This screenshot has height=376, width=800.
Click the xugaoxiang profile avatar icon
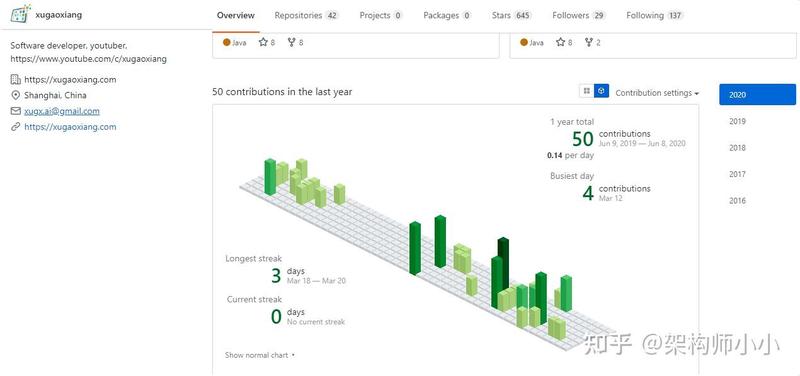click(20, 14)
